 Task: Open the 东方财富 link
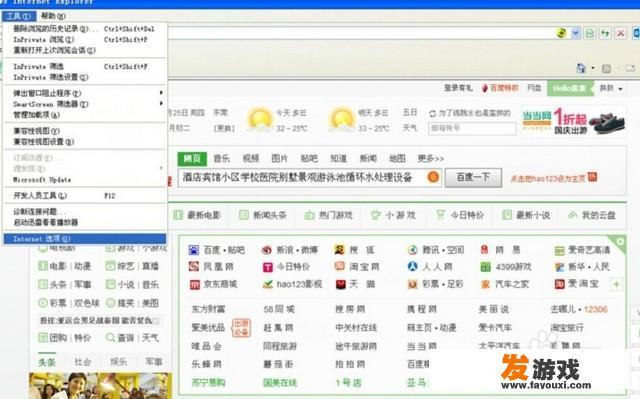tap(208, 309)
